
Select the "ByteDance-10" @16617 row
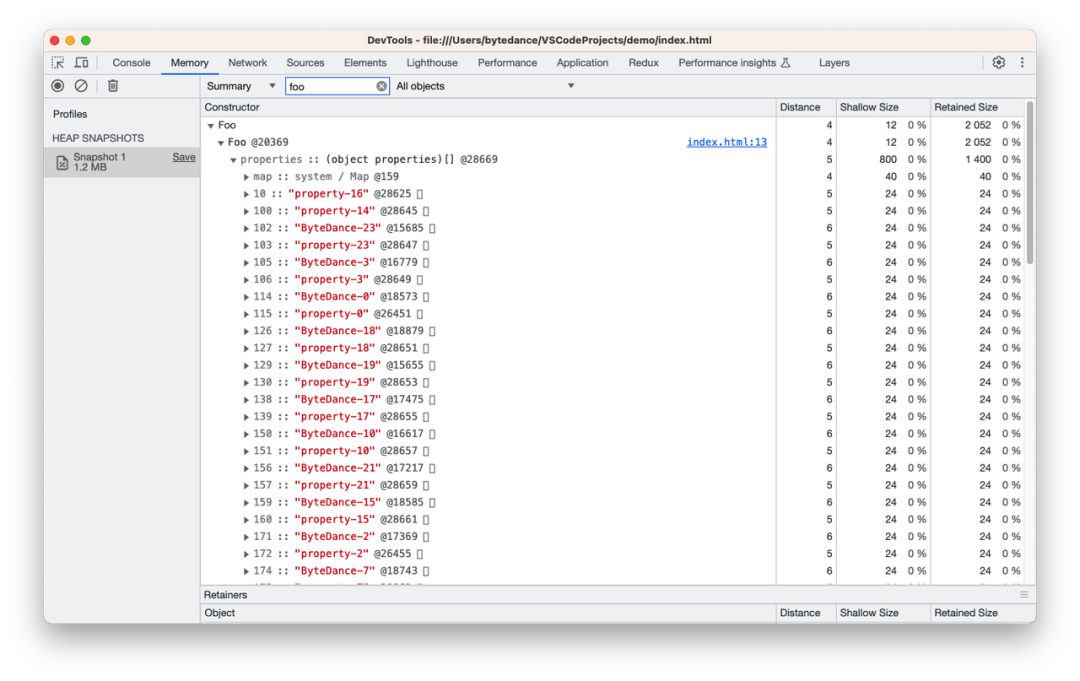(x=613, y=434)
